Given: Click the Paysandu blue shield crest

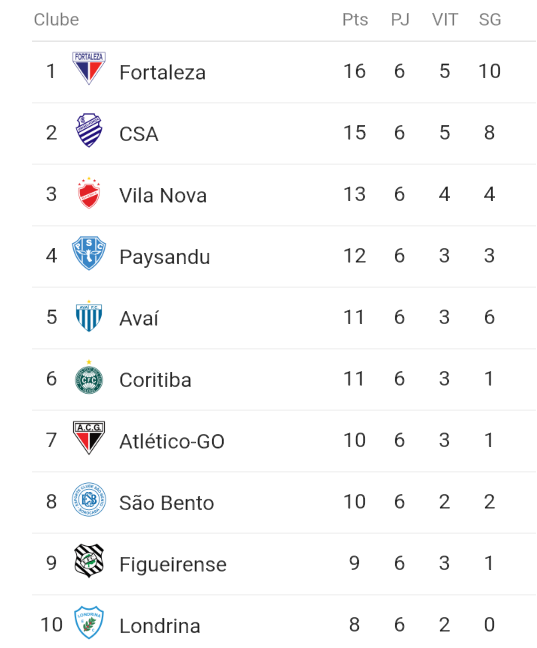Looking at the screenshot, I should pyautogui.click(x=89, y=253).
